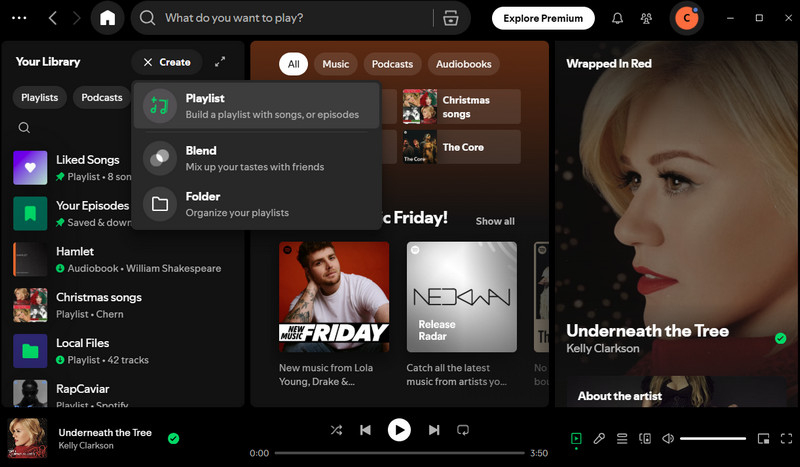Go back with the left arrow

coord(53,18)
